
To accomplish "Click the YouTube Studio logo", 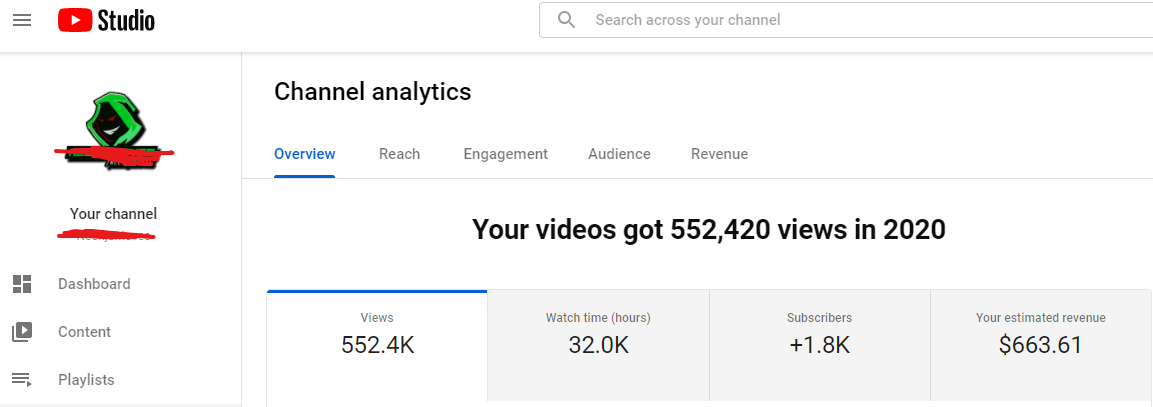I will point(107,20).
